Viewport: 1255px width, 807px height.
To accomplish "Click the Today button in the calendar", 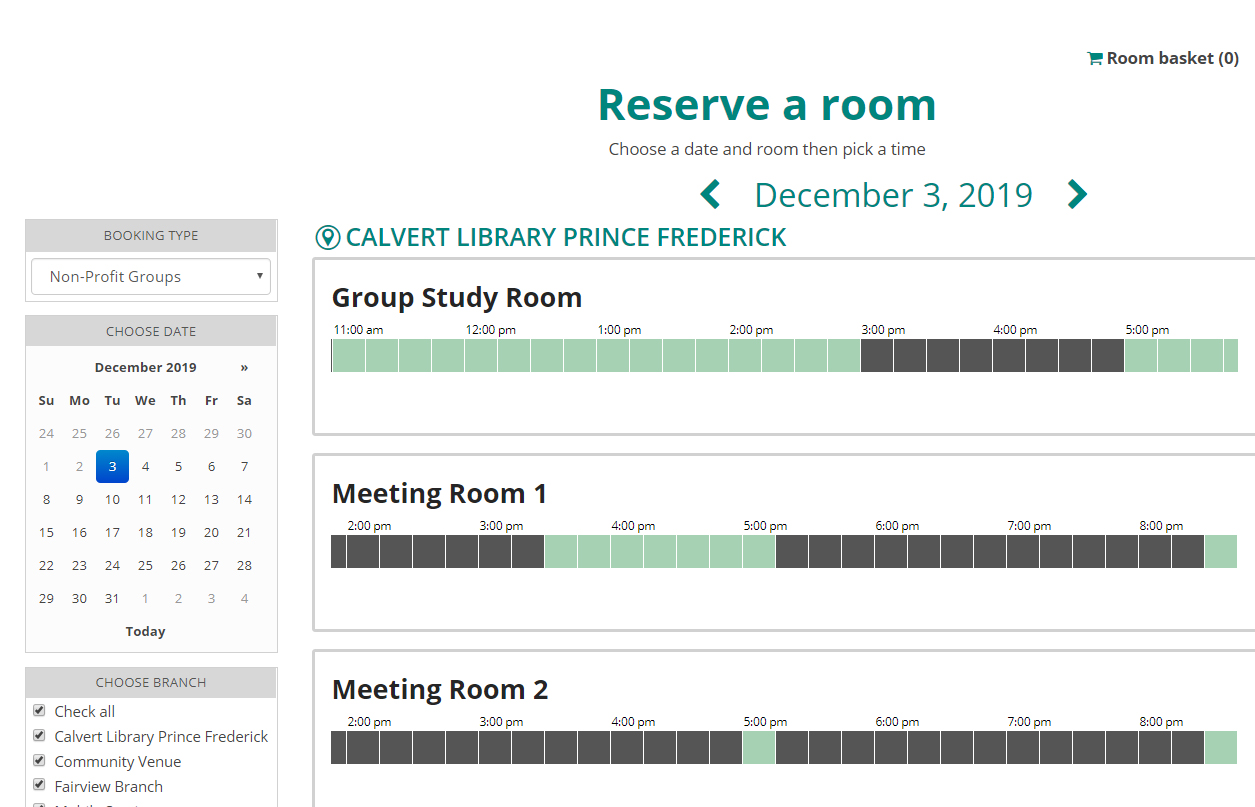I will pyautogui.click(x=145, y=631).
